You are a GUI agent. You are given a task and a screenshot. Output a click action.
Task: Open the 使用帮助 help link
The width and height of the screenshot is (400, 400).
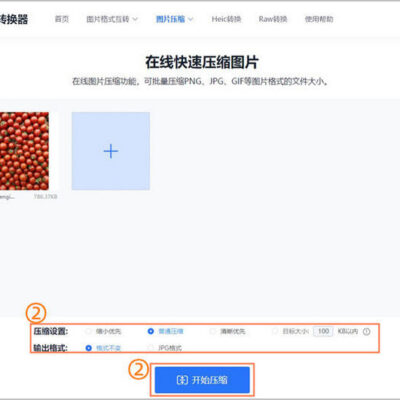point(319,19)
